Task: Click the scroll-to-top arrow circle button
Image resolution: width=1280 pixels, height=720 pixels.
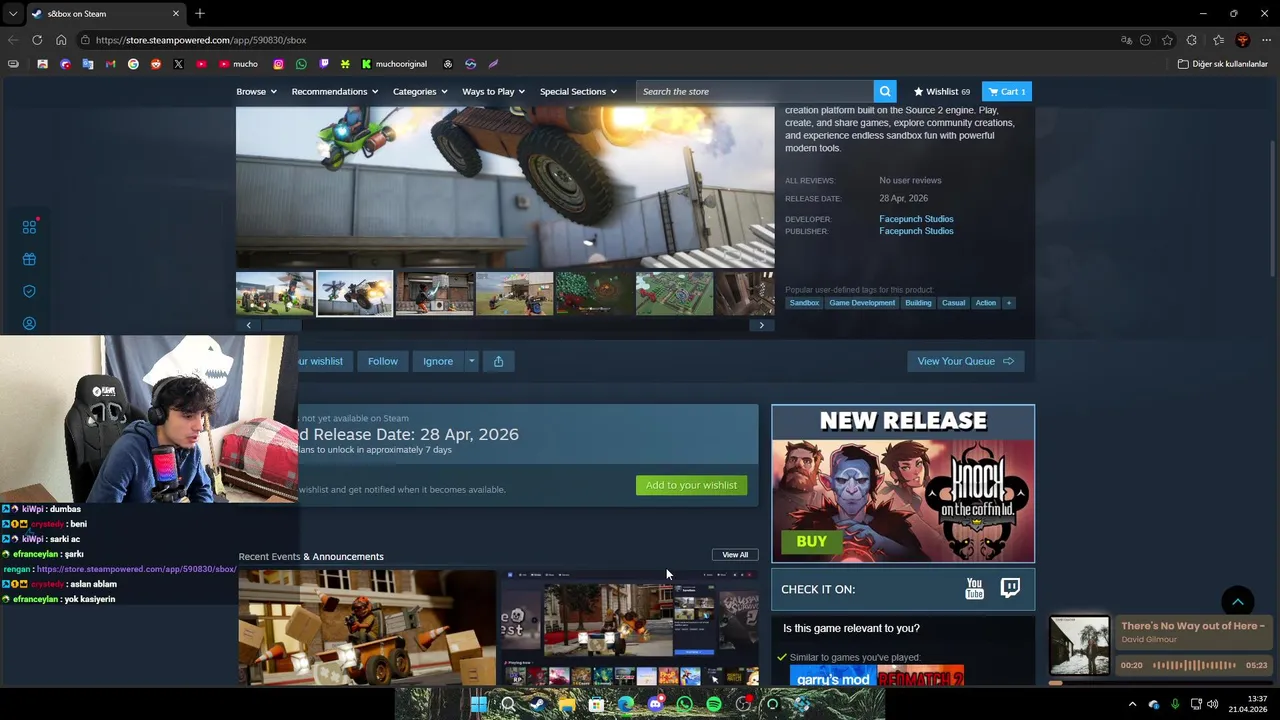Action: click(1238, 601)
